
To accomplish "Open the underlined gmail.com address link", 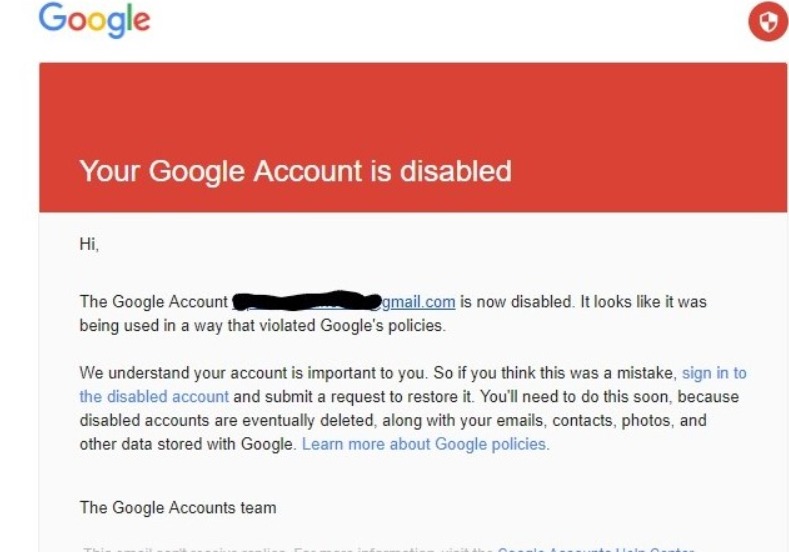I will (x=419, y=302).
